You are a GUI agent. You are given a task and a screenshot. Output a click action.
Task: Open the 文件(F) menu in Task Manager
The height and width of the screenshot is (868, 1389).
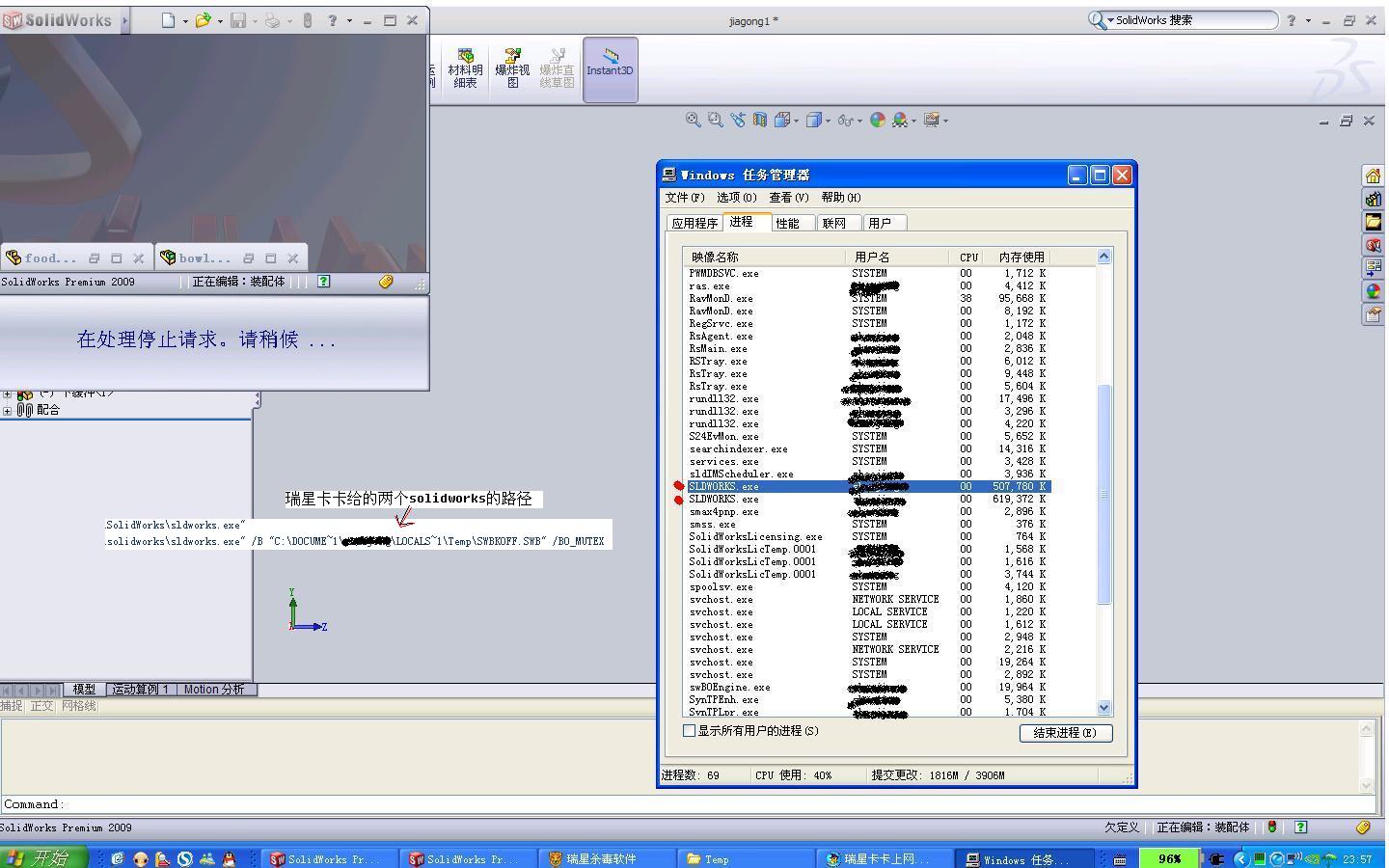coord(685,198)
